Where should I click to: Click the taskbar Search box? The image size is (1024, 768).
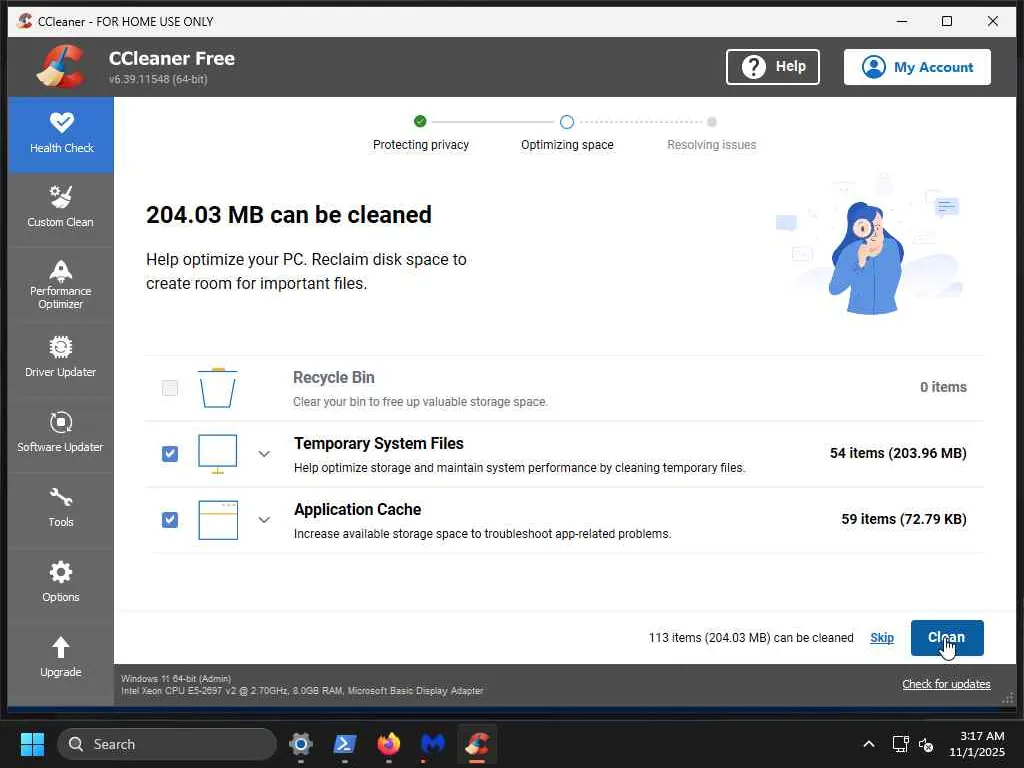click(167, 744)
